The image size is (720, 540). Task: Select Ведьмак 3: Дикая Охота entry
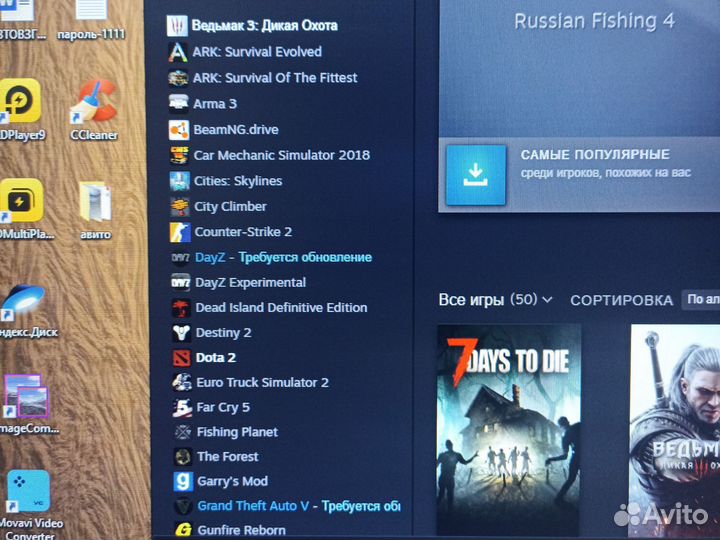coord(264,26)
